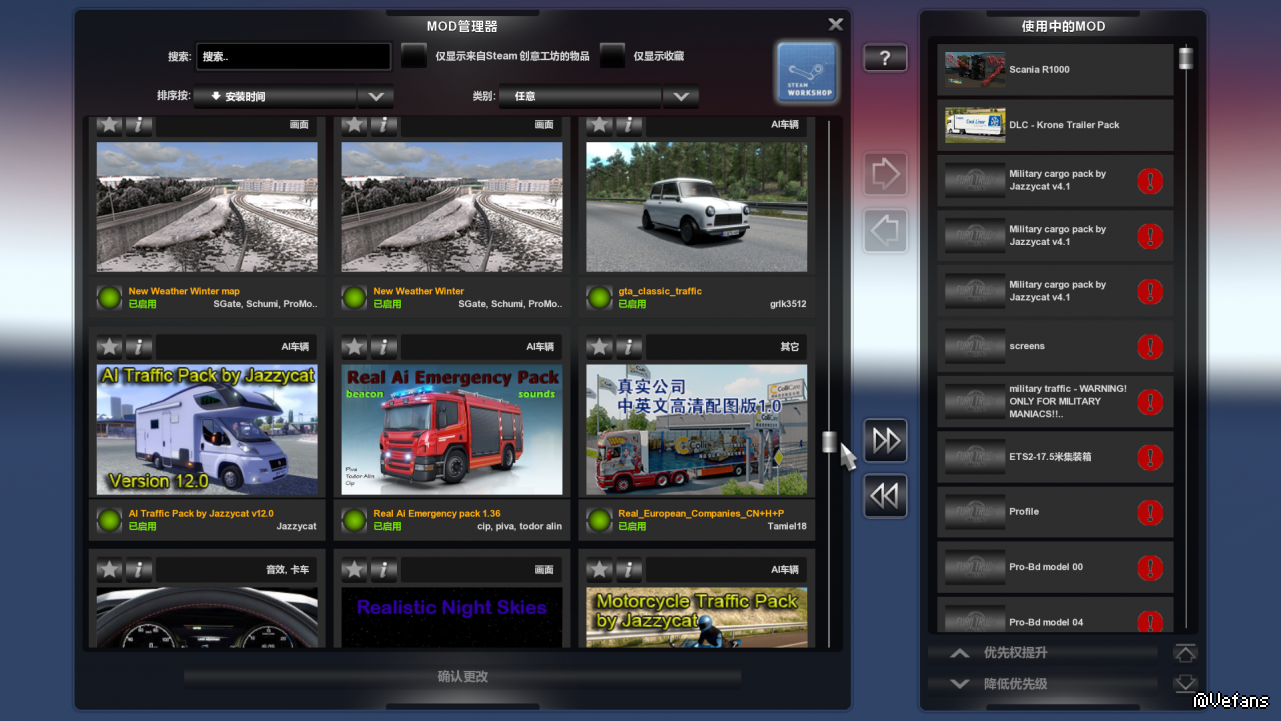Click the double left arrow deactivate-all button
The height and width of the screenshot is (721, 1281).
click(x=885, y=496)
